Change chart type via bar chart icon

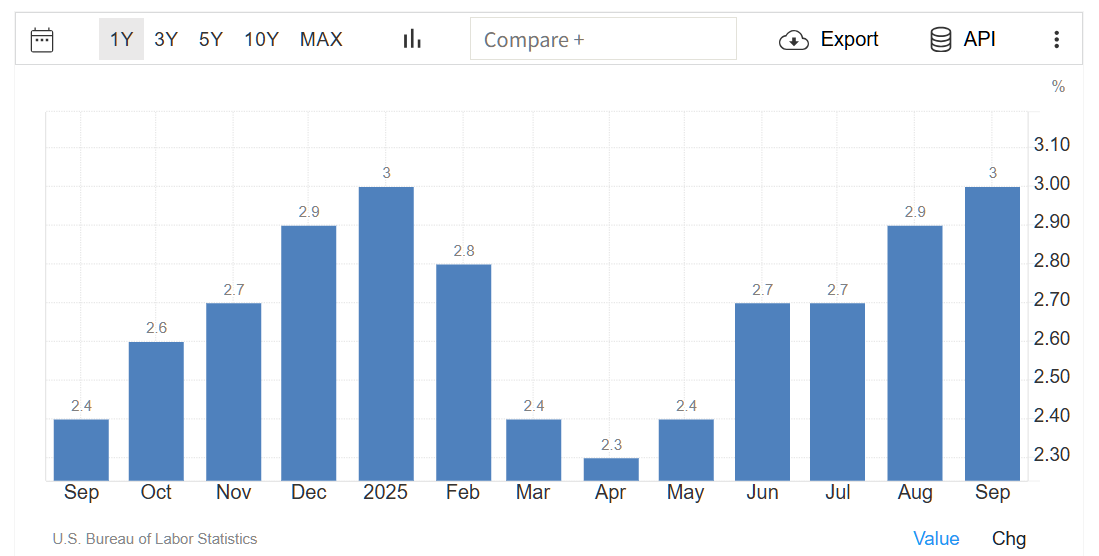click(x=412, y=39)
